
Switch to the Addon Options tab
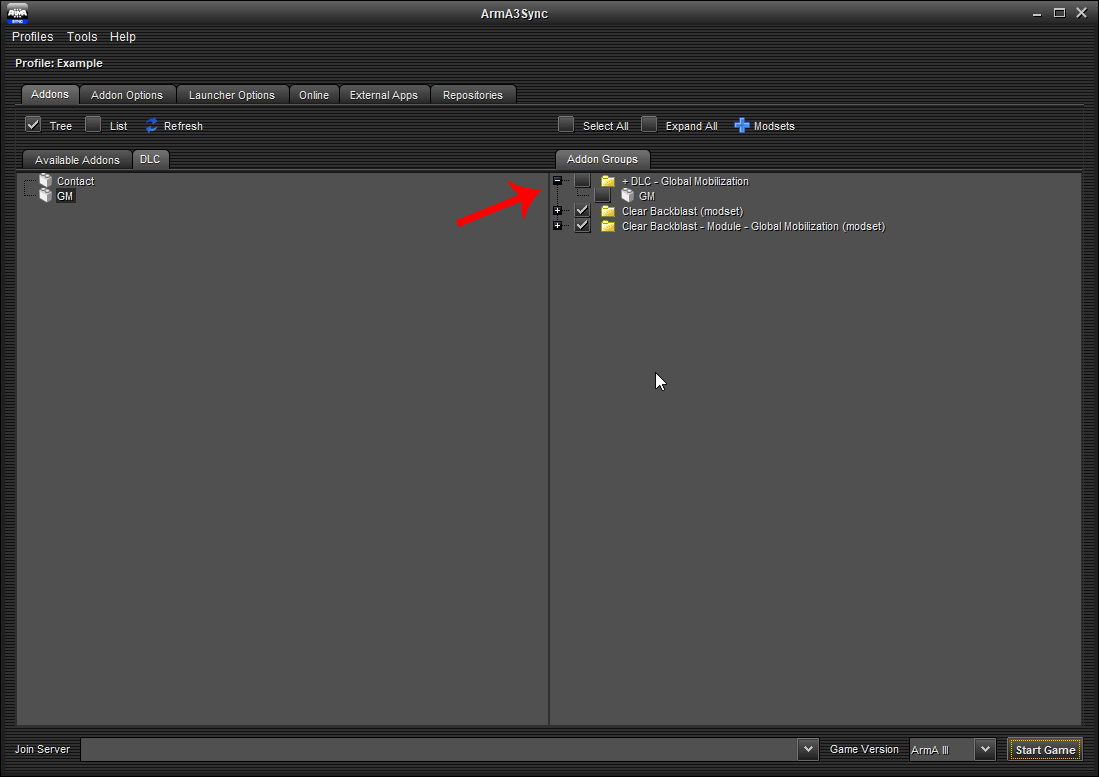[127, 95]
